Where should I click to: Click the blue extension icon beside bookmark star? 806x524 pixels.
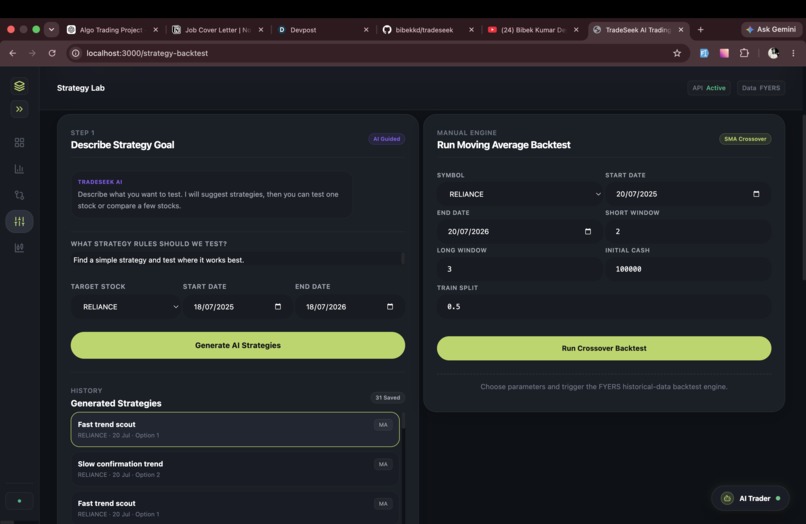tap(704, 53)
